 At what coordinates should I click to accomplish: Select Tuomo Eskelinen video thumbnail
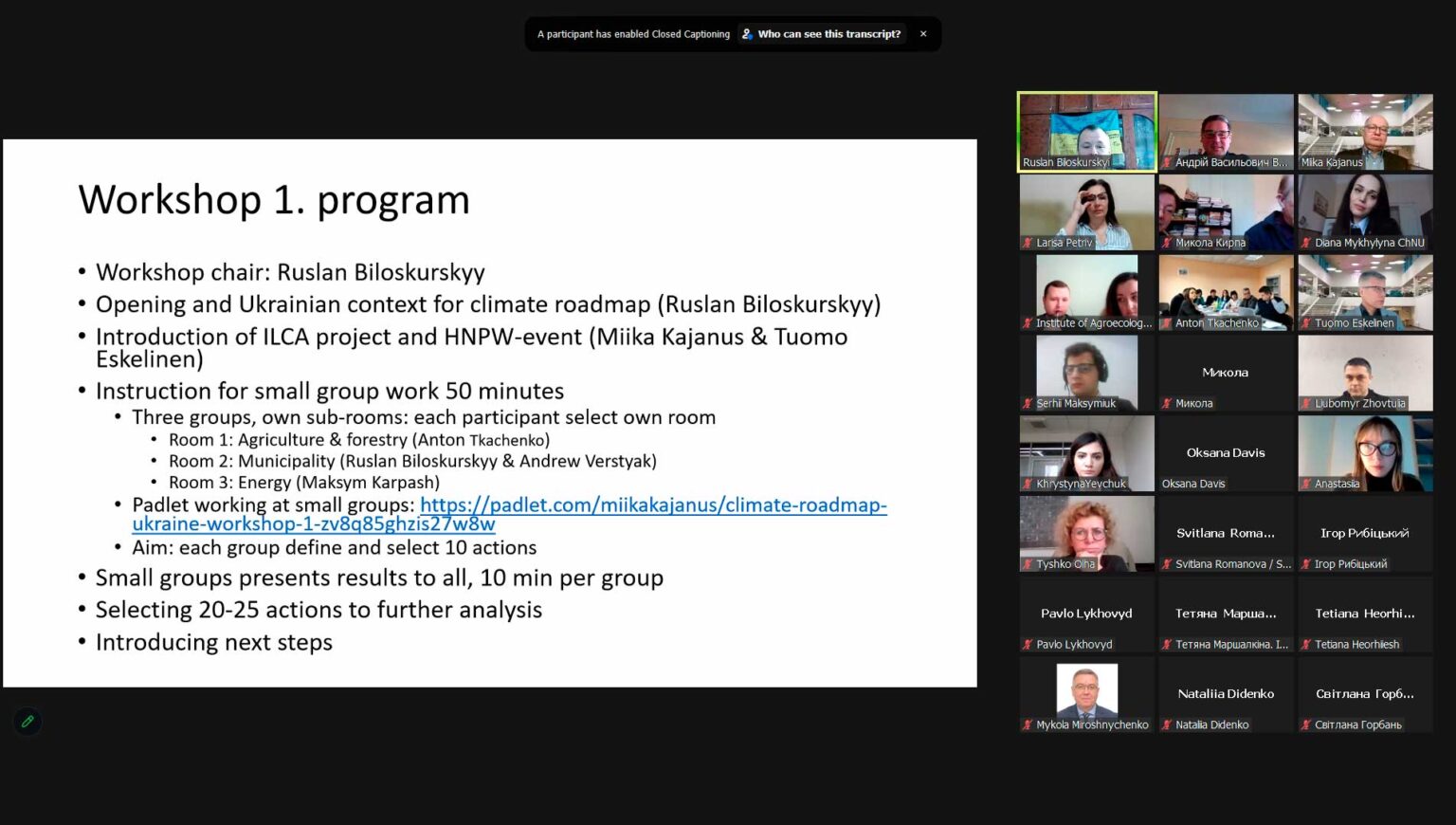1365,293
